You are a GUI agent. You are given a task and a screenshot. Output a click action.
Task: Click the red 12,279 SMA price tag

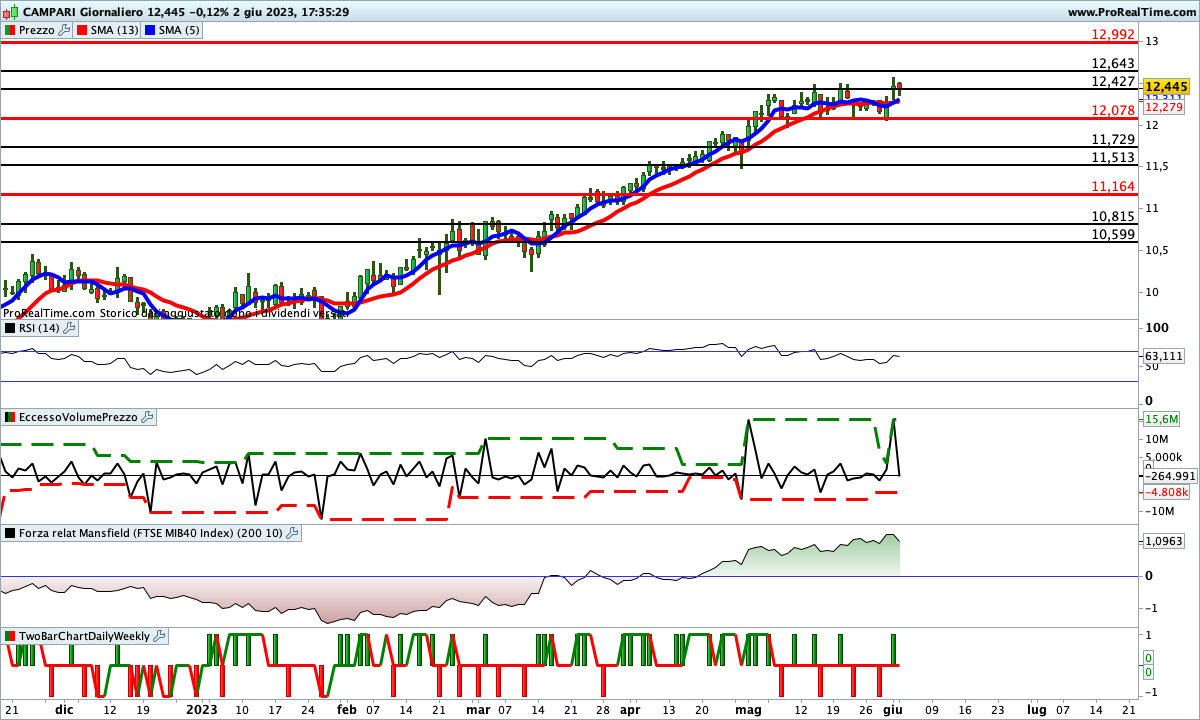[1164, 107]
